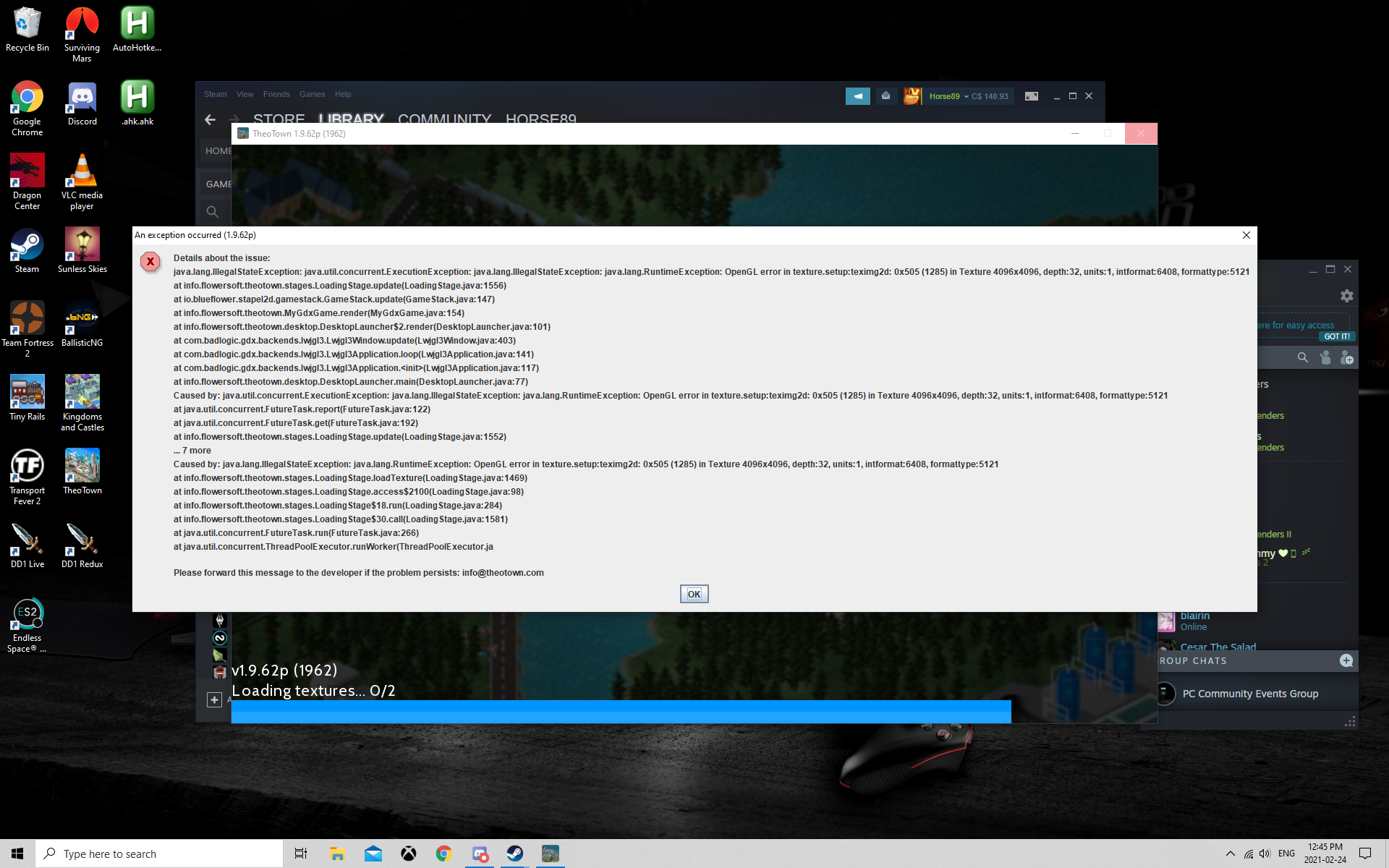The image size is (1389, 868).
Task: Open File Explorer from taskbar
Action: [337, 854]
